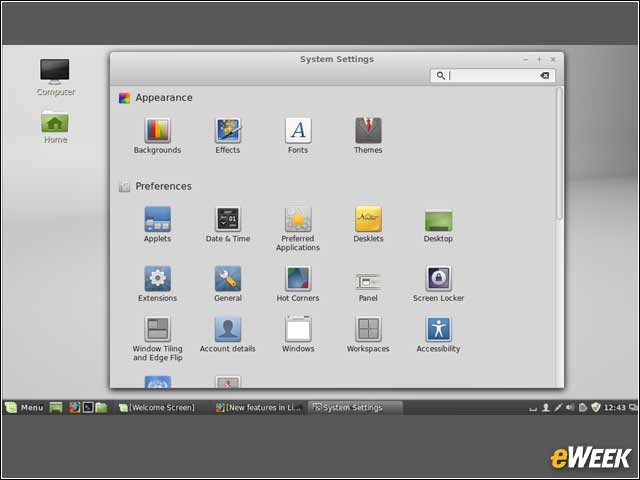This screenshot has width=640, height=480.
Task: Open the Themes settings
Action: [x=368, y=136]
